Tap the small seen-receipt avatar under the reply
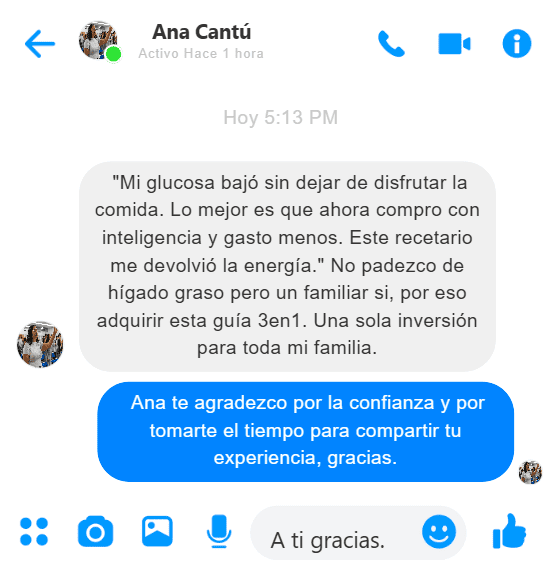Screen dimensions: 557x574 pos(530,473)
